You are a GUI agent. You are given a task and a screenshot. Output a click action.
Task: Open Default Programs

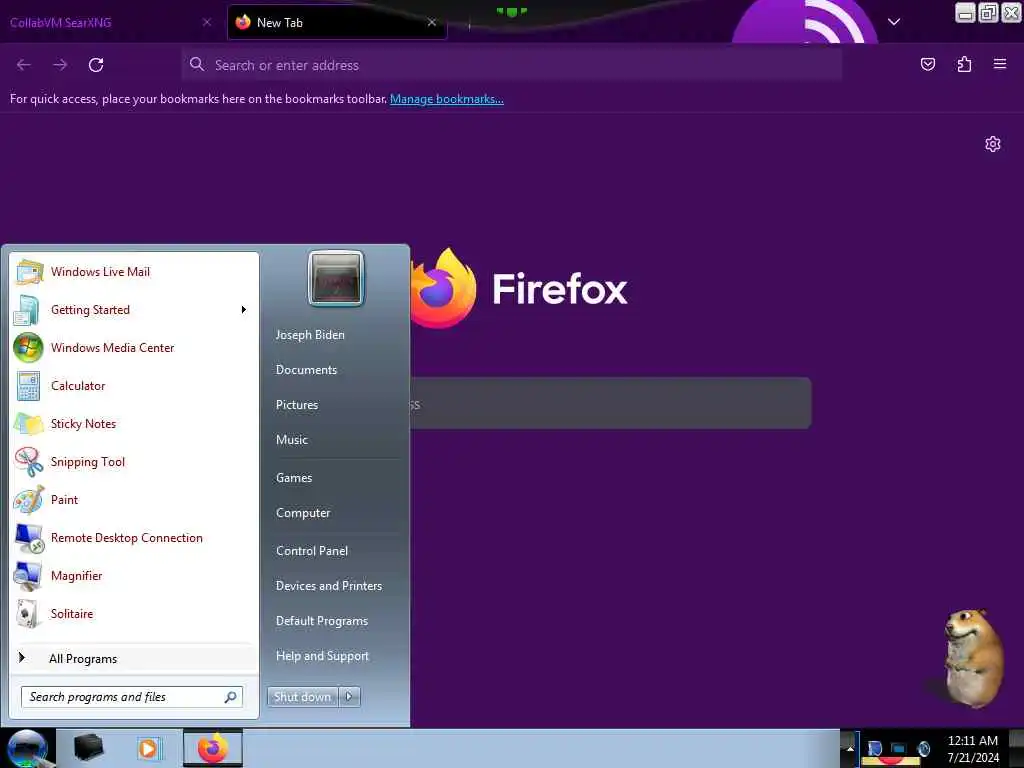[x=321, y=621]
